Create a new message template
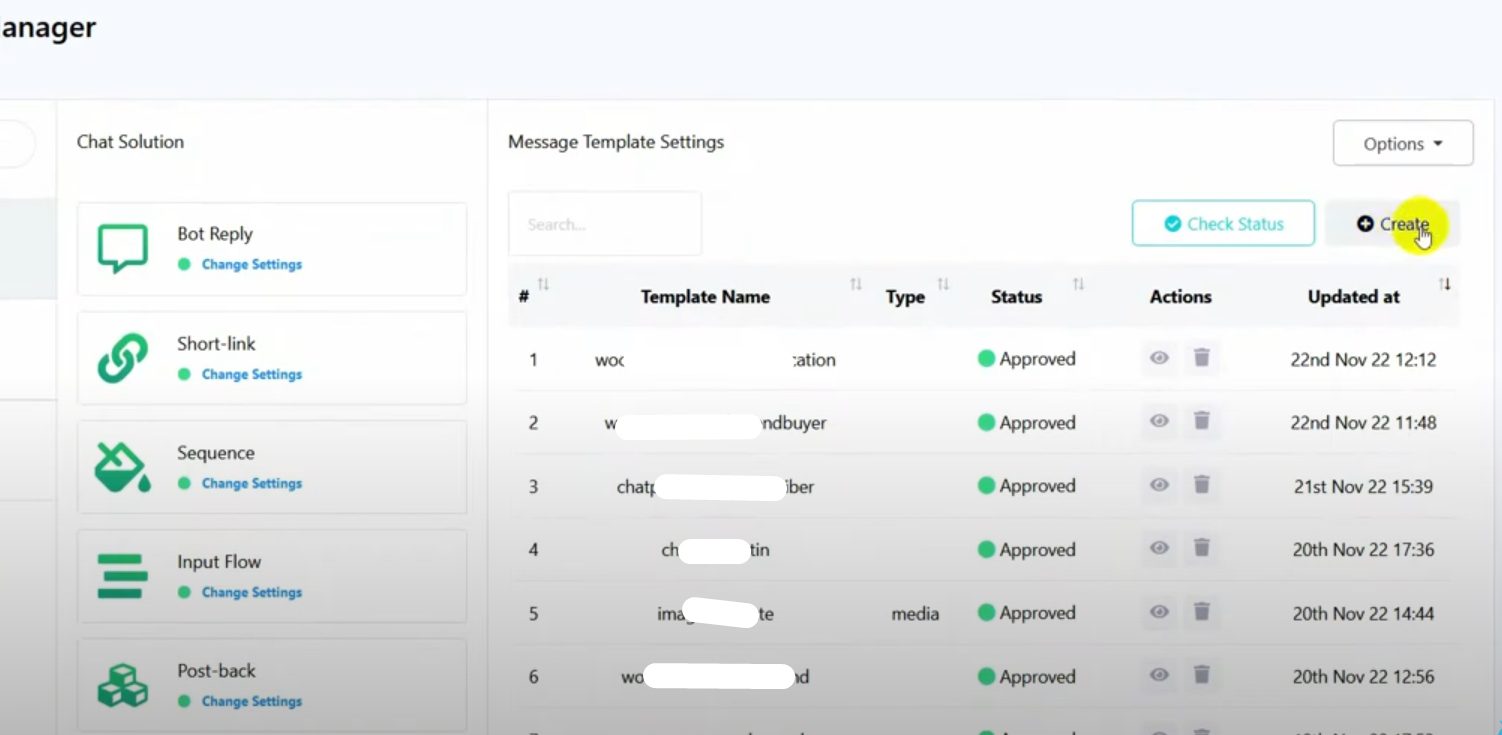The height and width of the screenshot is (735, 1502). tap(1392, 224)
